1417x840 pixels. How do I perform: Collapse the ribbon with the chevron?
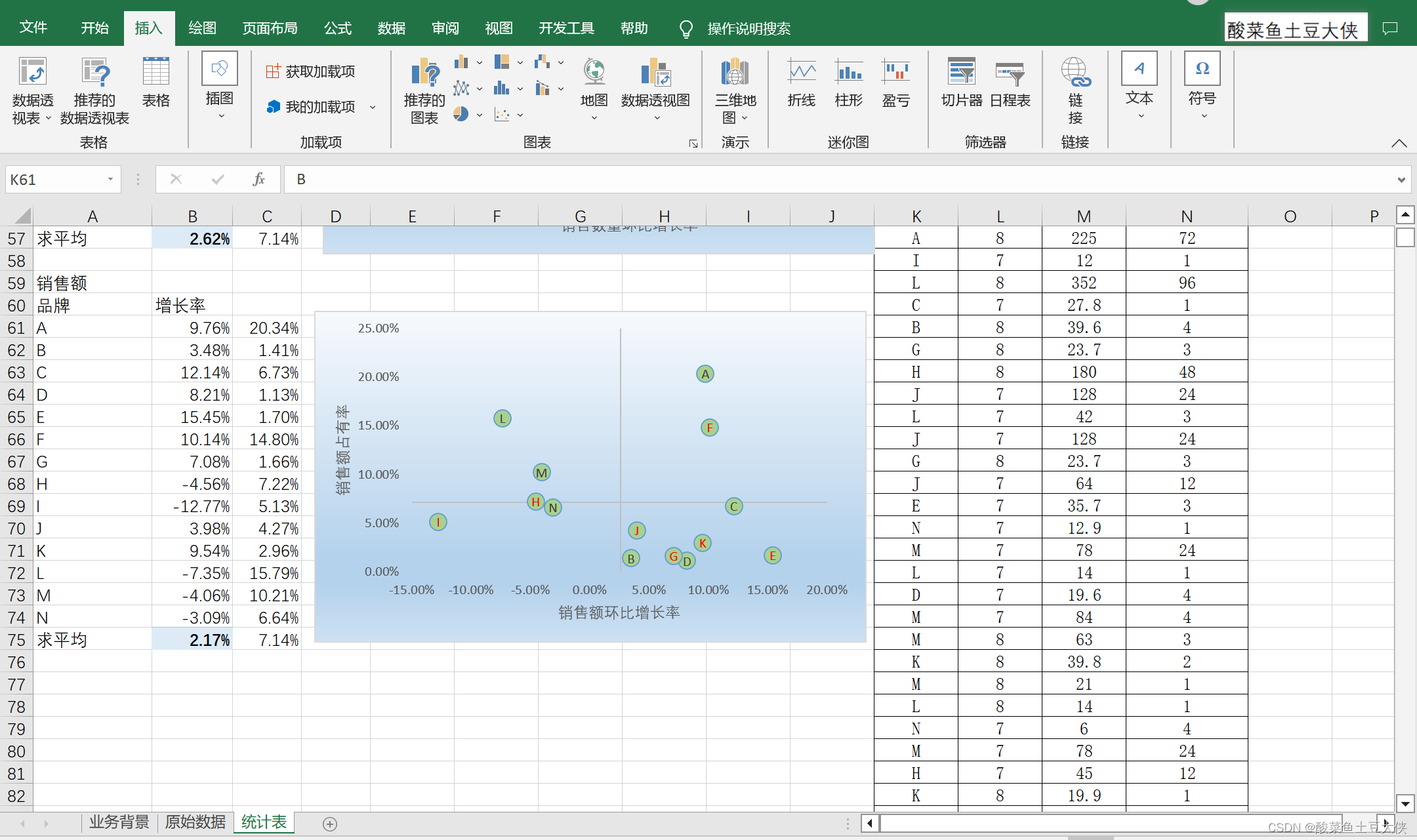[x=1399, y=142]
